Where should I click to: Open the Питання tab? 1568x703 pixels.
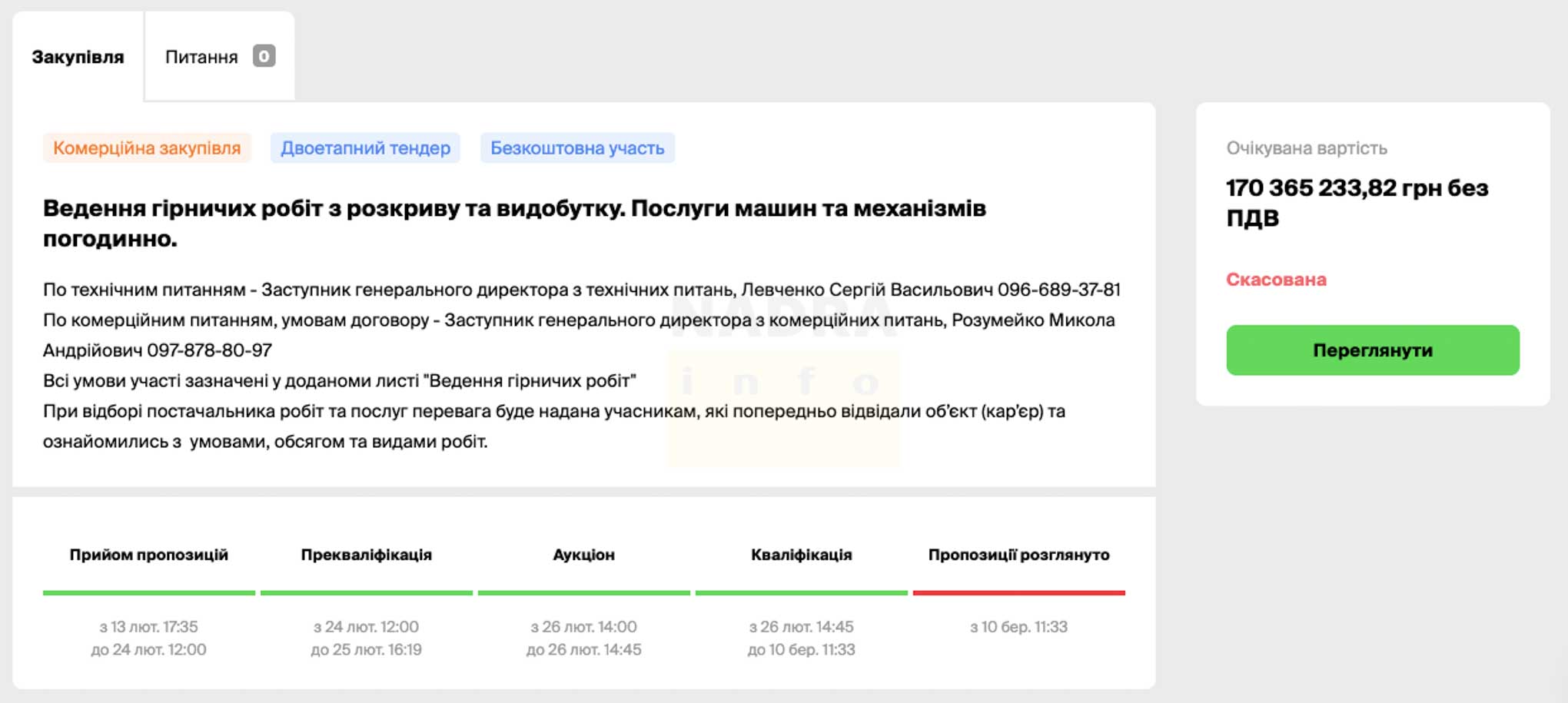pos(201,58)
